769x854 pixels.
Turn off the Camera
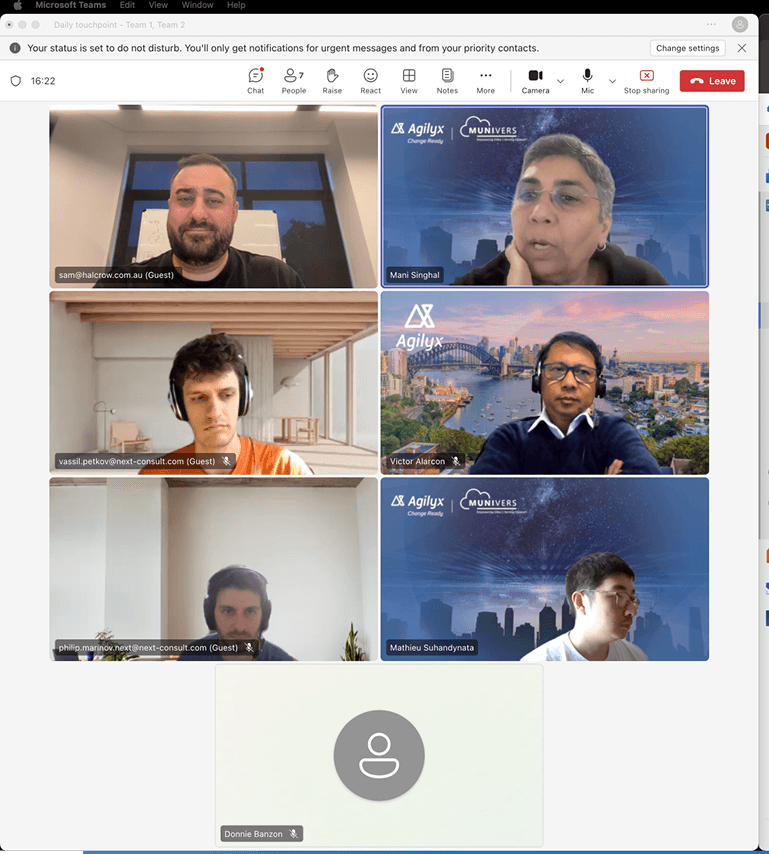[x=535, y=81]
